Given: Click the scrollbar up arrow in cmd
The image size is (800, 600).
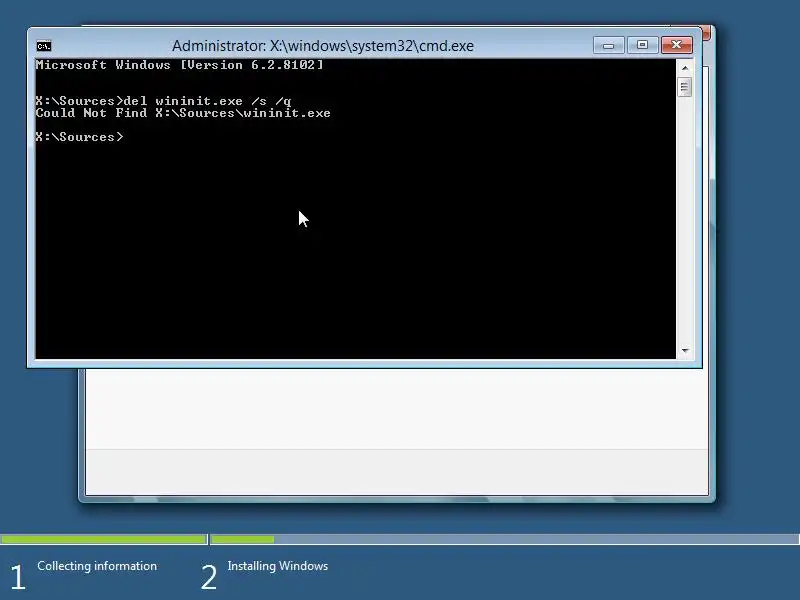Looking at the screenshot, I should 685,68.
